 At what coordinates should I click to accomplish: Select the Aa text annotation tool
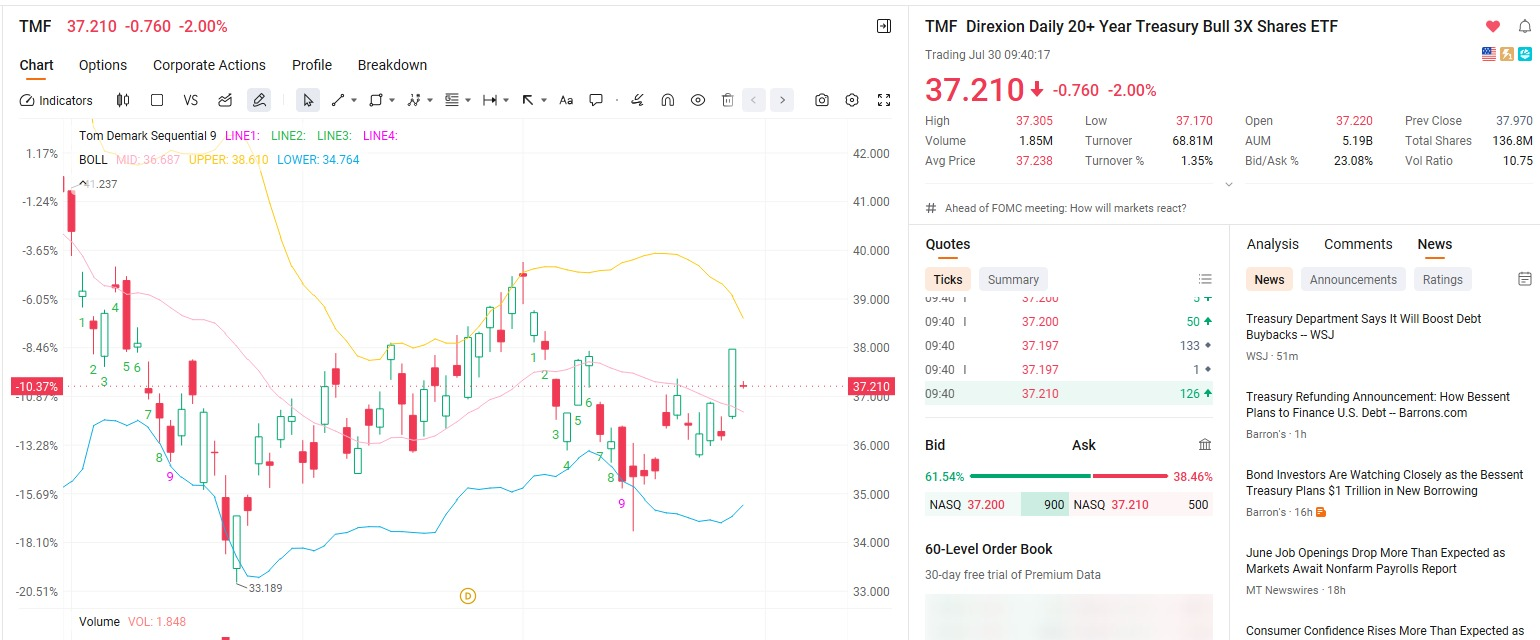click(x=566, y=100)
